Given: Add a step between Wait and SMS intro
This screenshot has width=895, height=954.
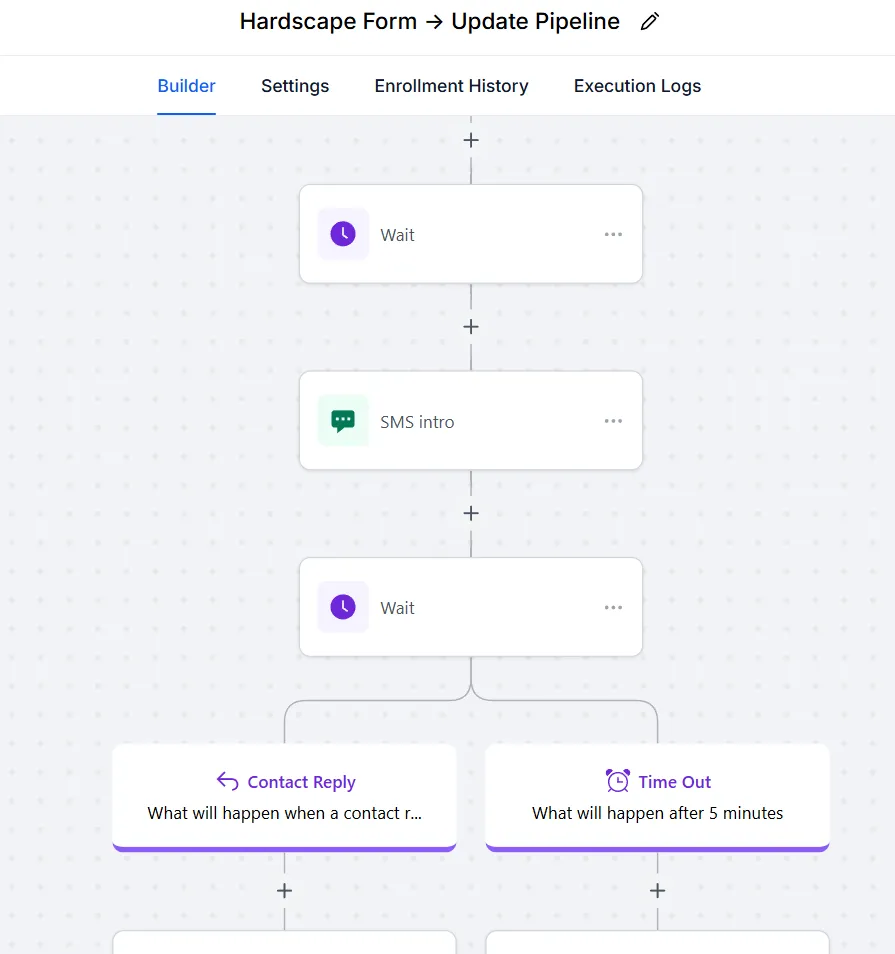Looking at the screenshot, I should click(x=471, y=327).
